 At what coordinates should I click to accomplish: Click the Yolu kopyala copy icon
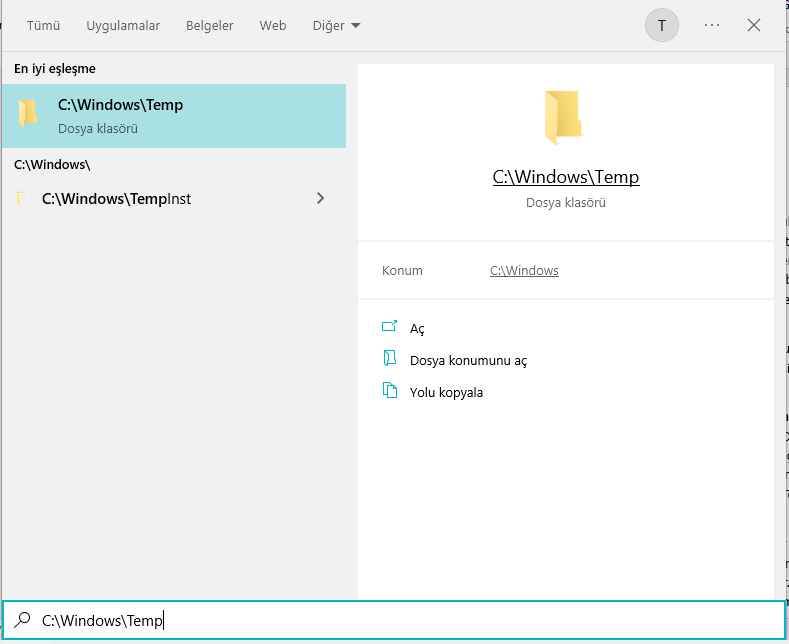[x=390, y=391]
